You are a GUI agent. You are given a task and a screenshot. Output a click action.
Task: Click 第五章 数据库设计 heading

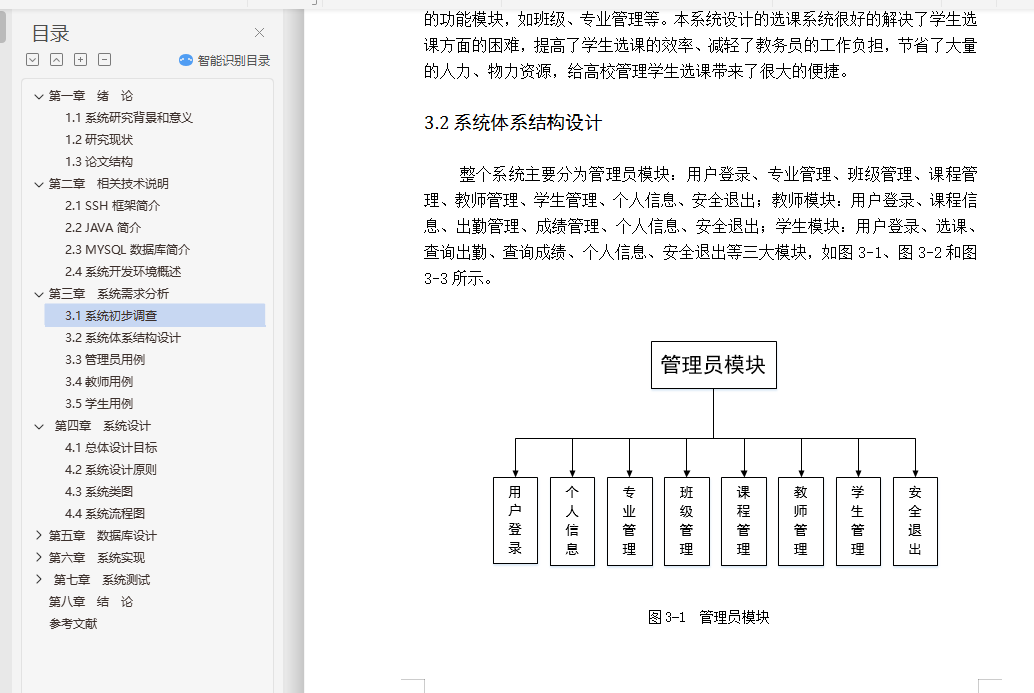coord(103,536)
